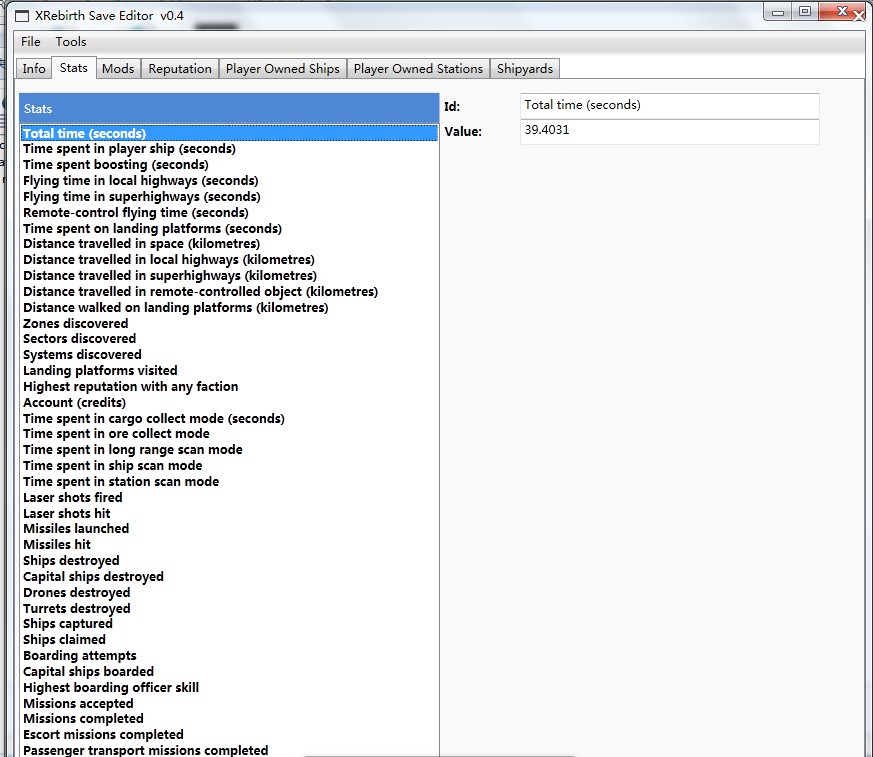Select 'Laser shots hit' stat
This screenshot has width=873, height=757.
click(x=229, y=513)
